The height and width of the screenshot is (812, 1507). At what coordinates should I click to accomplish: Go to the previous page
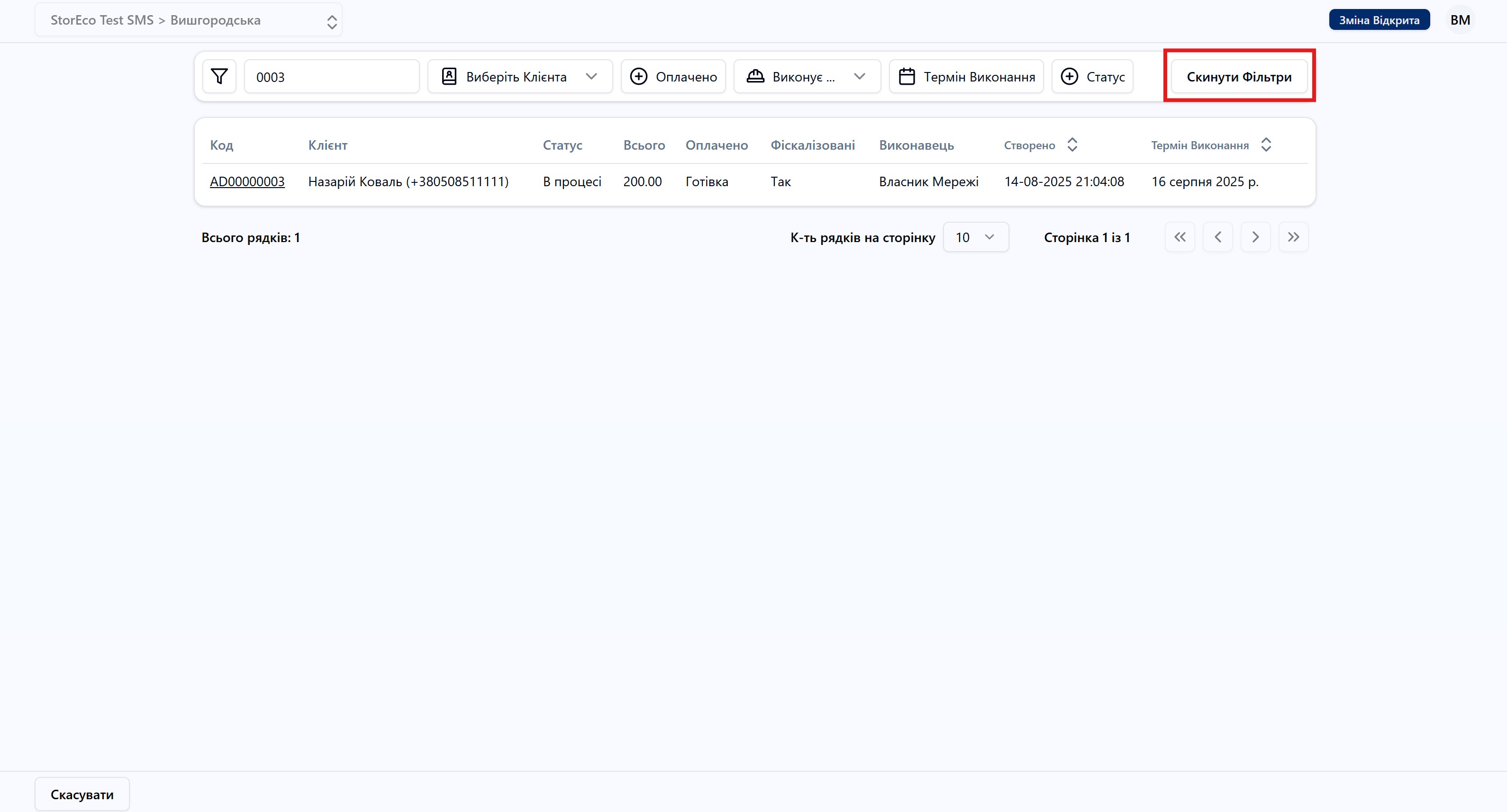[x=1217, y=237]
